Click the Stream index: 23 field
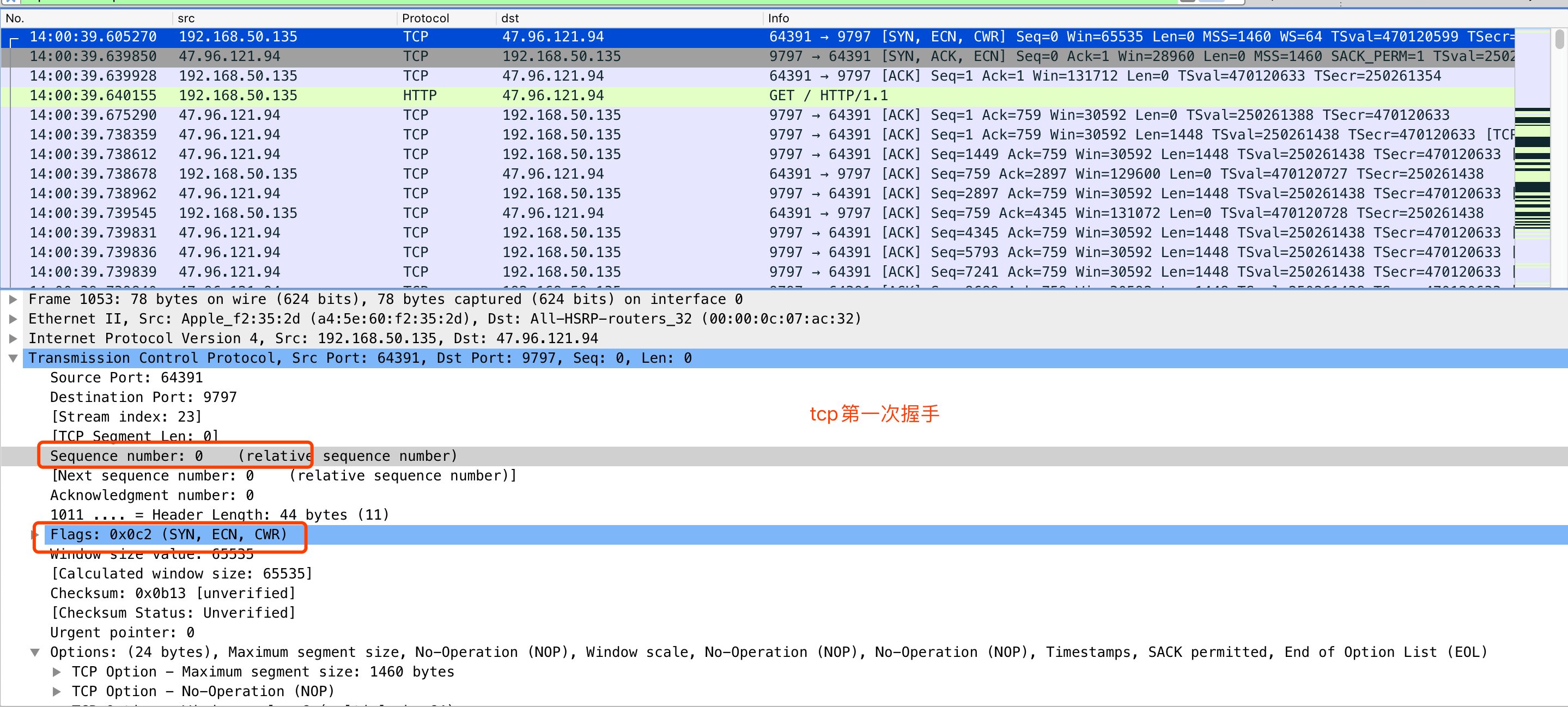This screenshot has height=707, width=1568. coord(126,417)
